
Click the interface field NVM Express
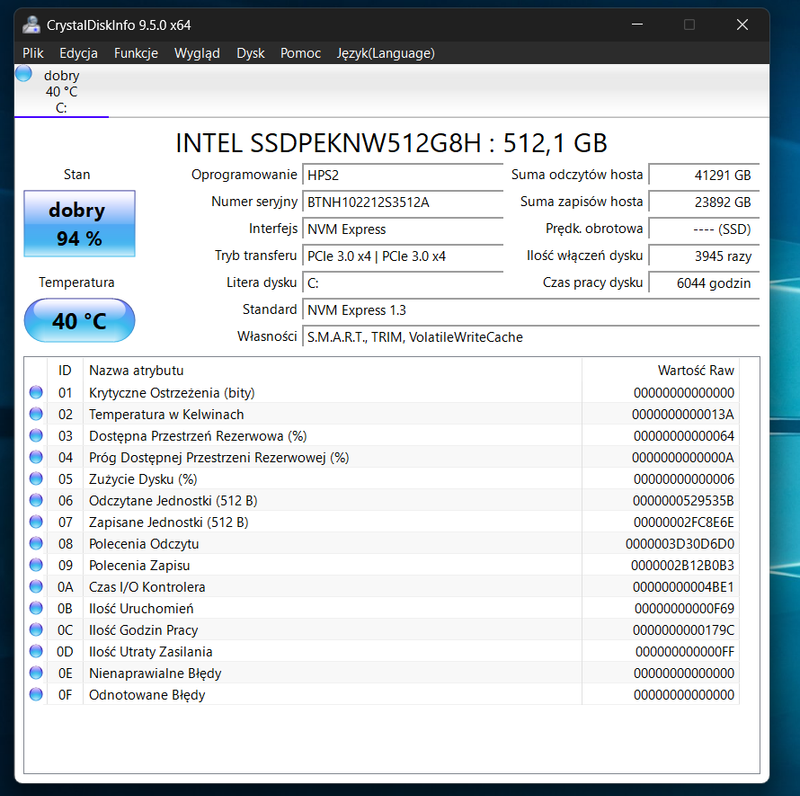403,229
